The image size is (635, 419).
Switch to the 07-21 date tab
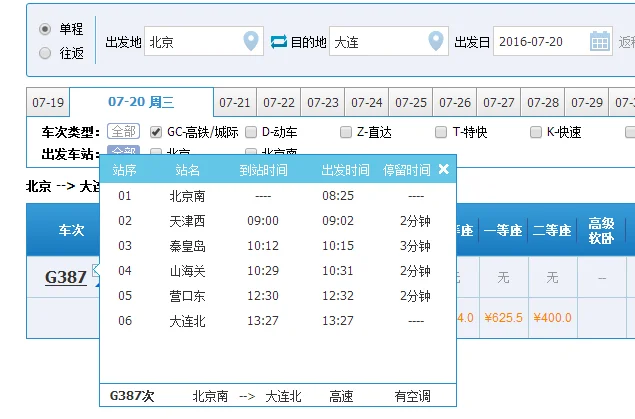click(x=235, y=102)
